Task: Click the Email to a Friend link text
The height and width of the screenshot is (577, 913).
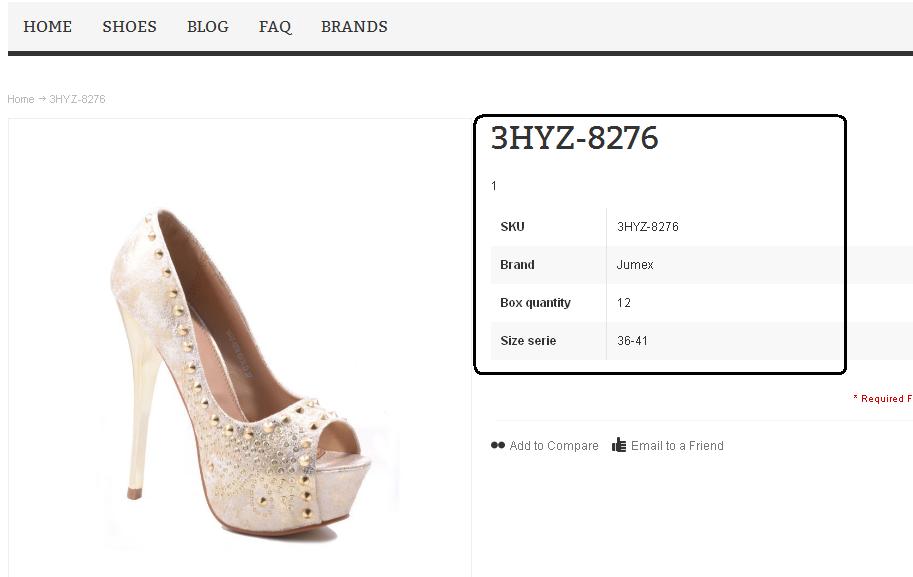Action: [x=677, y=446]
